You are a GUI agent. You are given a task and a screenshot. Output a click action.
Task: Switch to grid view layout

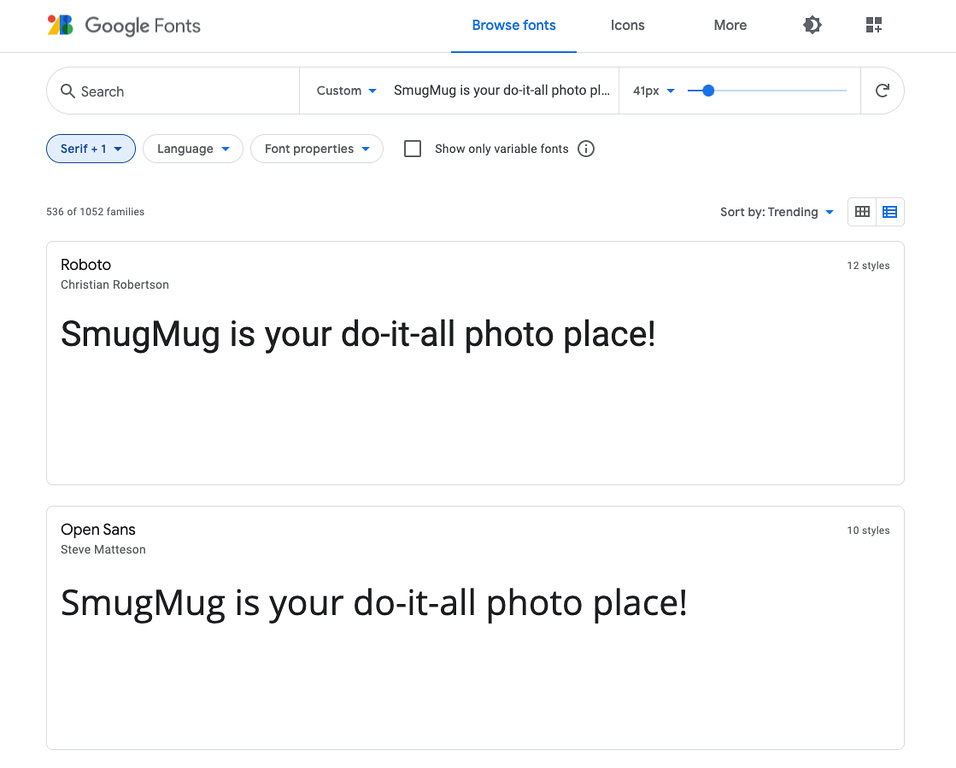click(862, 212)
